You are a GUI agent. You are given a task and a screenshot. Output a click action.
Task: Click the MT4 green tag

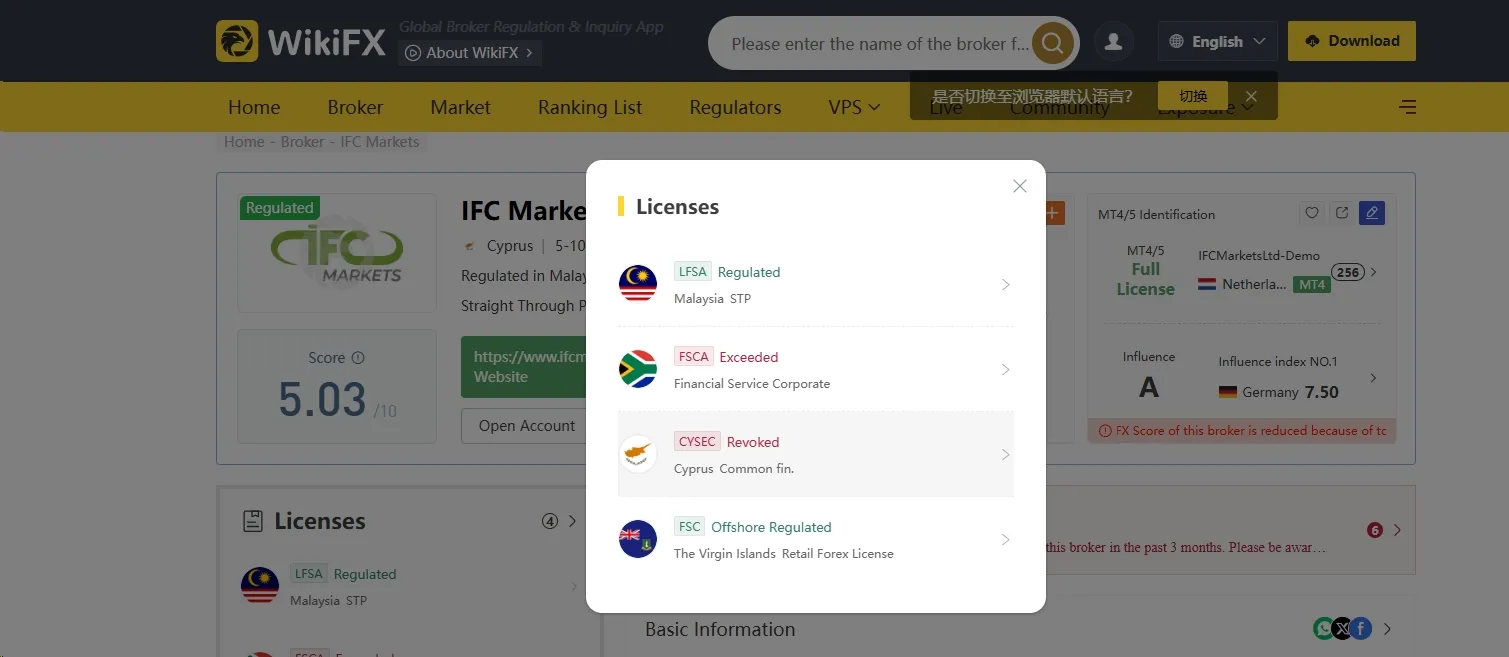(x=1311, y=284)
